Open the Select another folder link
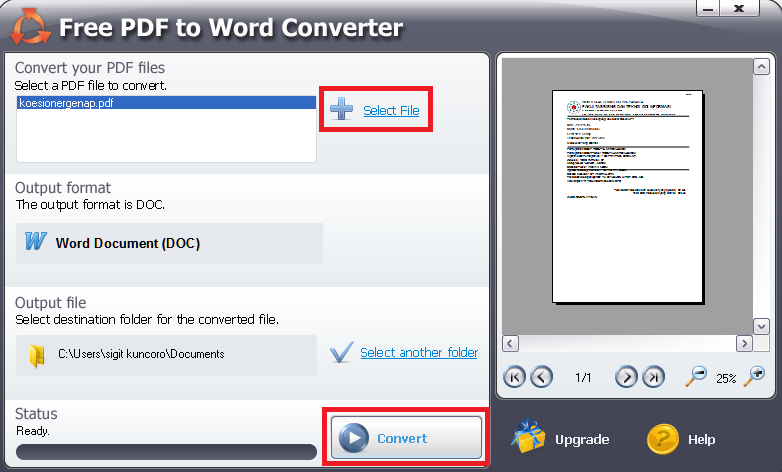This screenshot has width=782, height=472. (419, 353)
